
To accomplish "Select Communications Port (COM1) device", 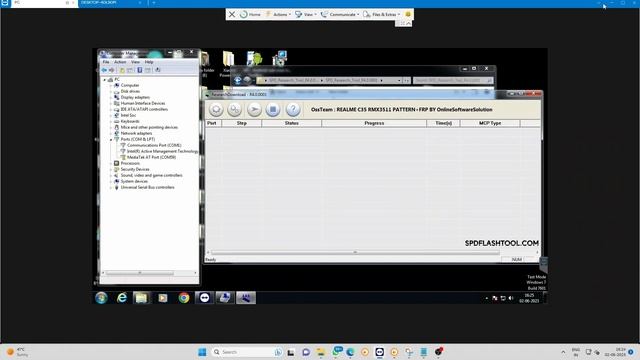I will tap(154, 145).
